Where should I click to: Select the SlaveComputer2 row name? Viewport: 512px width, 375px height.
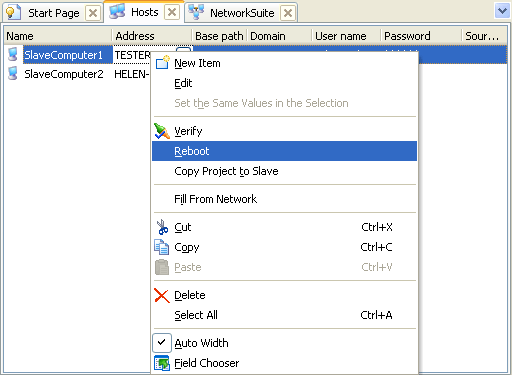[64, 74]
